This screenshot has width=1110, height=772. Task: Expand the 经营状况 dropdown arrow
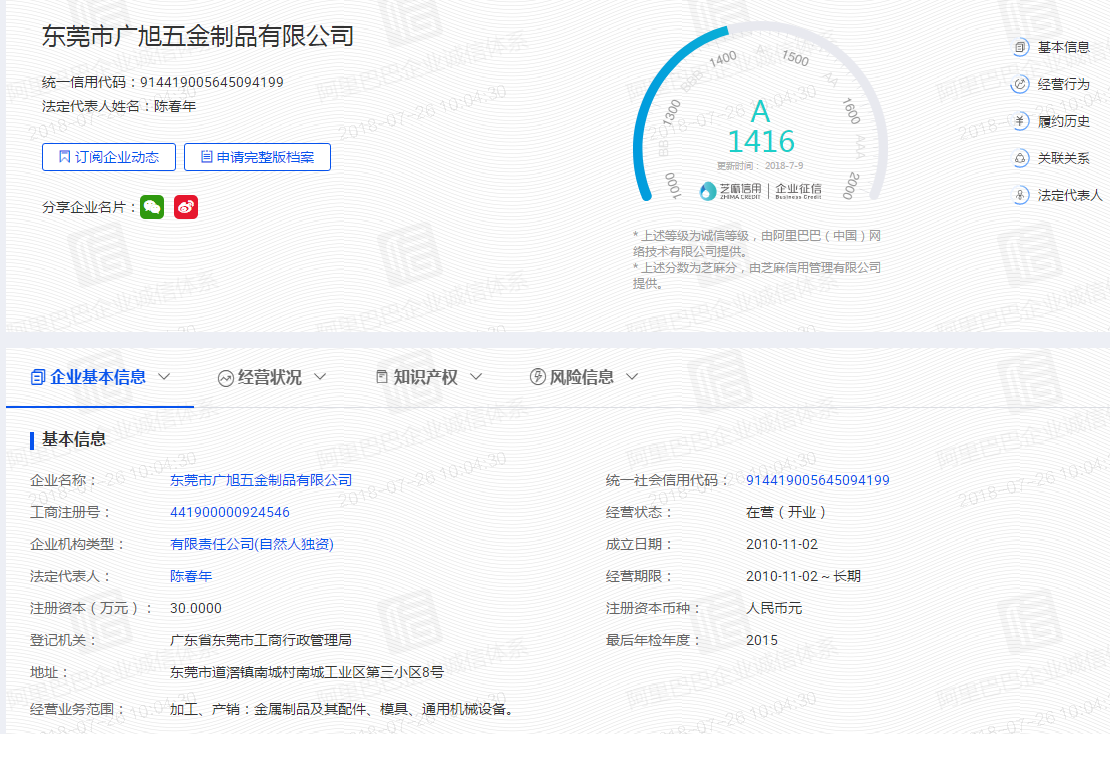(x=320, y=377)
